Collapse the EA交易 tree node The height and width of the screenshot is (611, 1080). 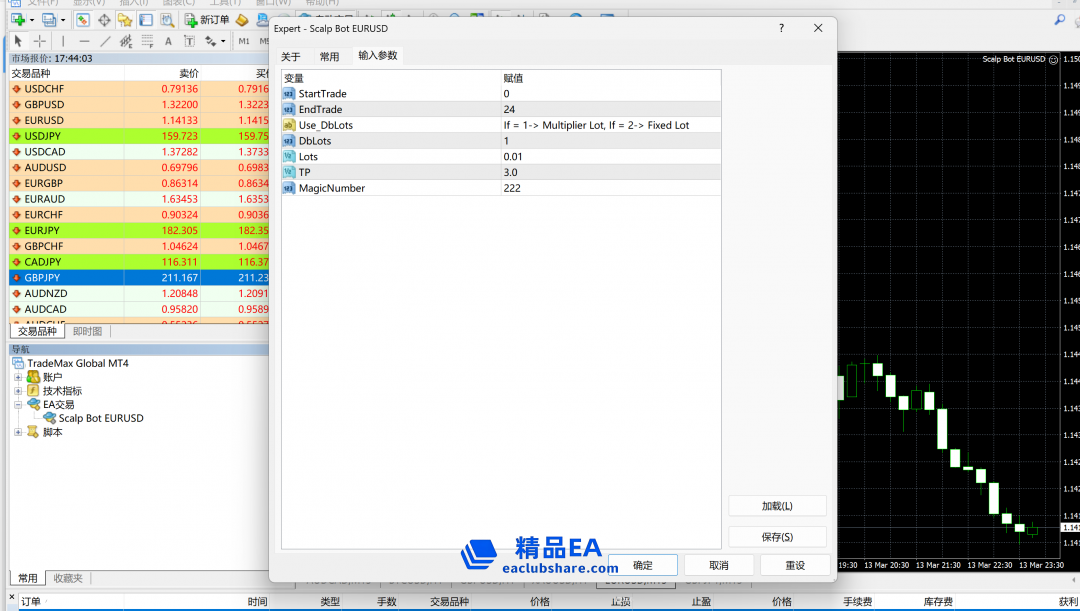[x=18, y=405]
